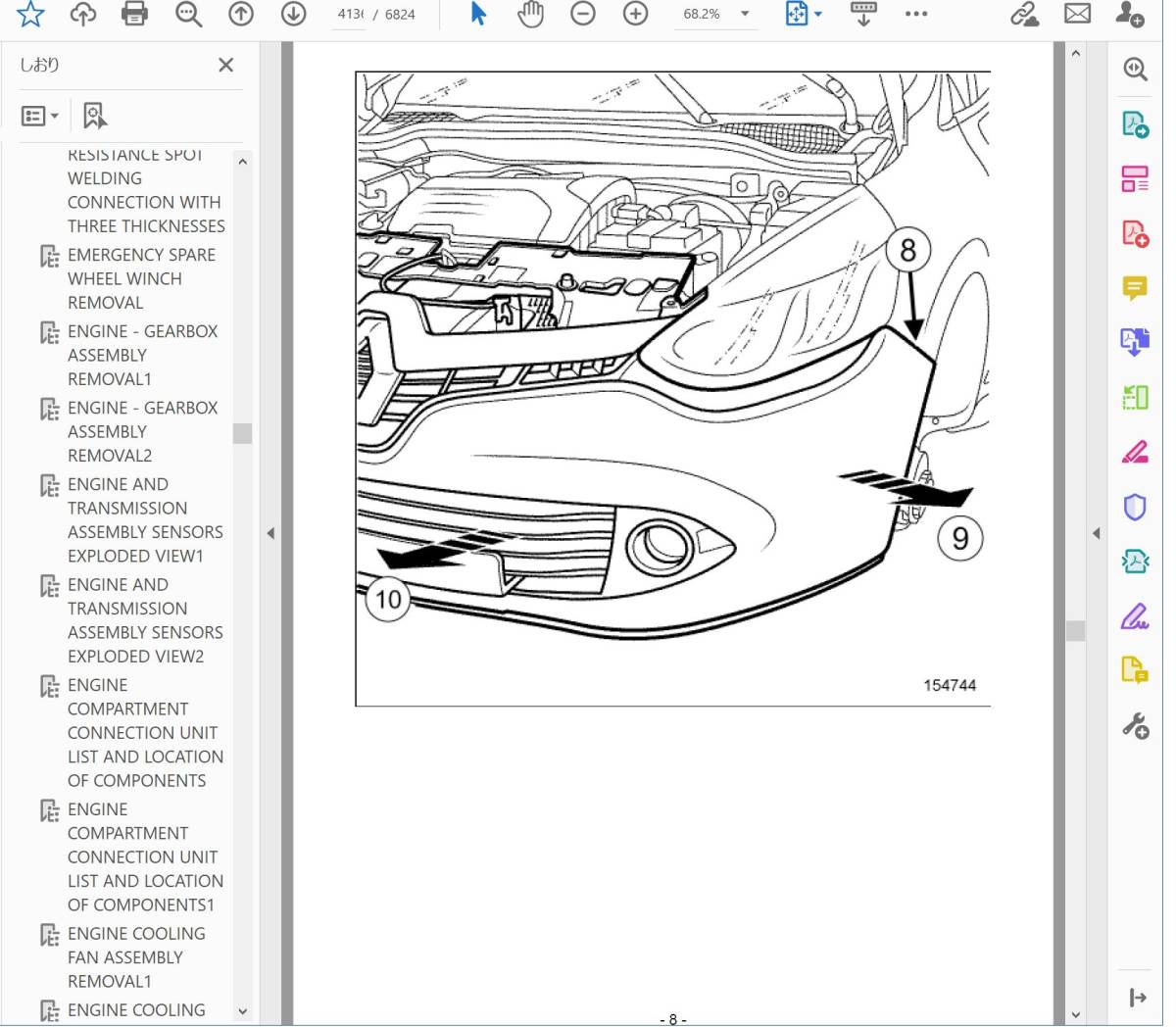Click the bookmarks panel scroll down arrow
Viewport: 1176px width, 1027px height.
tap(242, 1011)
